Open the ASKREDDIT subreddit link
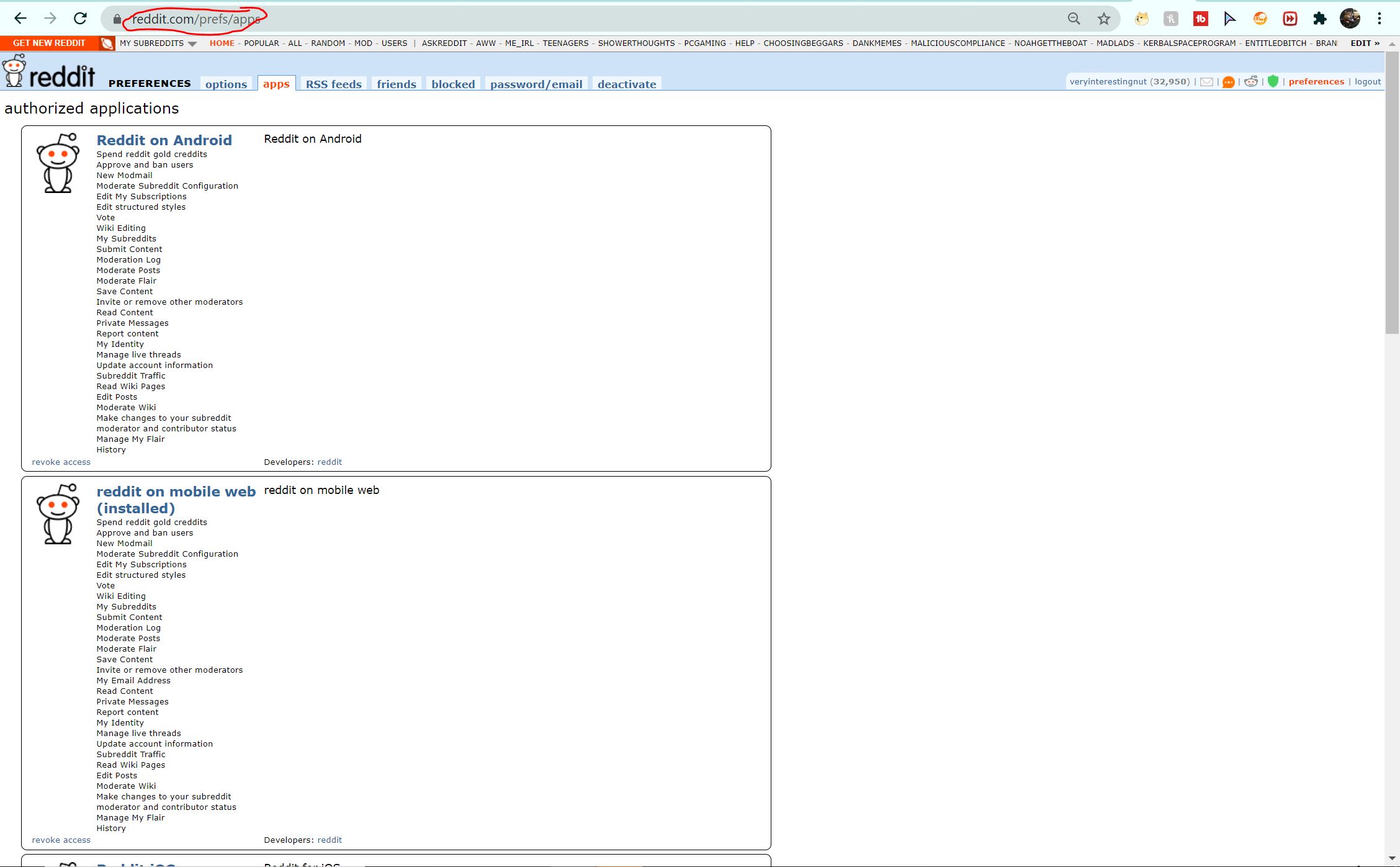Image resolution: width=1400 pixels, height=867 pixels. [444, 43]
